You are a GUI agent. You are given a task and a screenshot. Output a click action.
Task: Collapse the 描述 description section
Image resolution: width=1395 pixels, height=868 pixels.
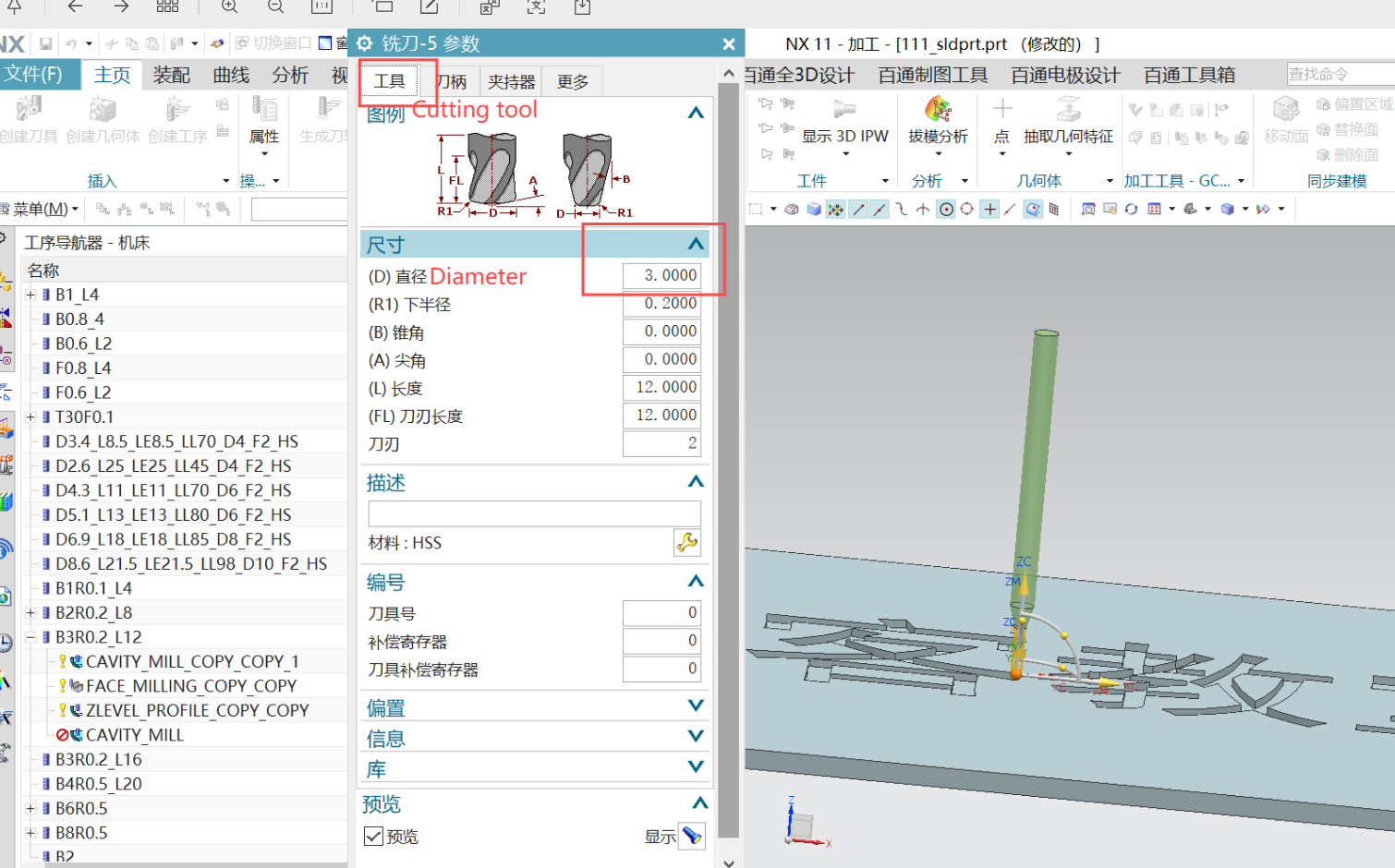coord(696,482)
